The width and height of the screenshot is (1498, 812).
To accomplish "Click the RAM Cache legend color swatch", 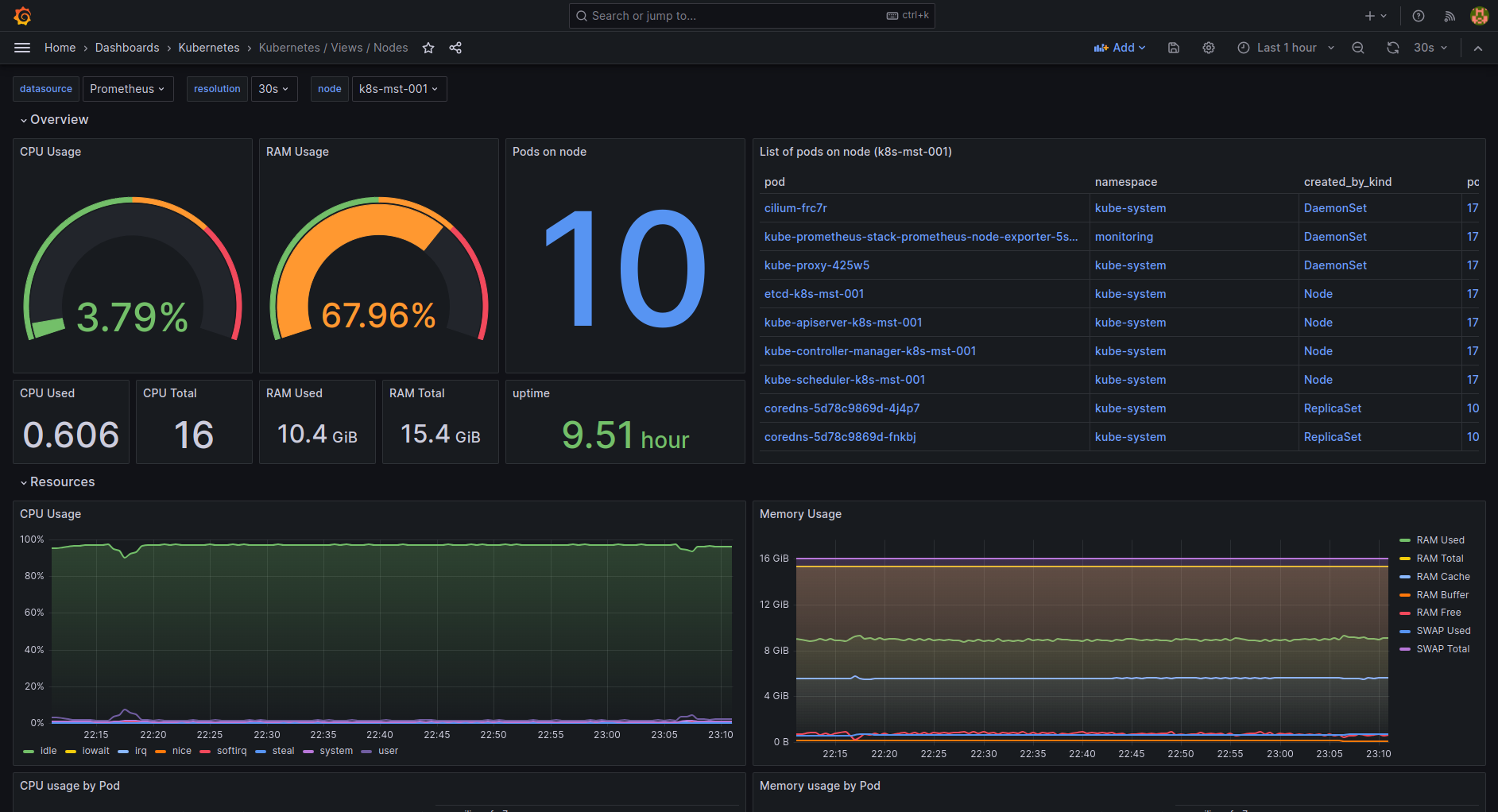I will [1405, 577].
